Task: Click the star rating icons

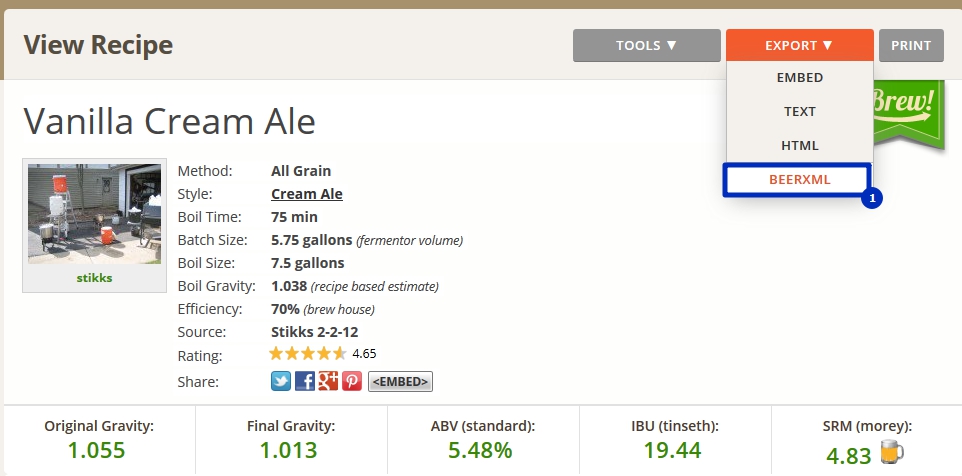Action: coord(308,353)
